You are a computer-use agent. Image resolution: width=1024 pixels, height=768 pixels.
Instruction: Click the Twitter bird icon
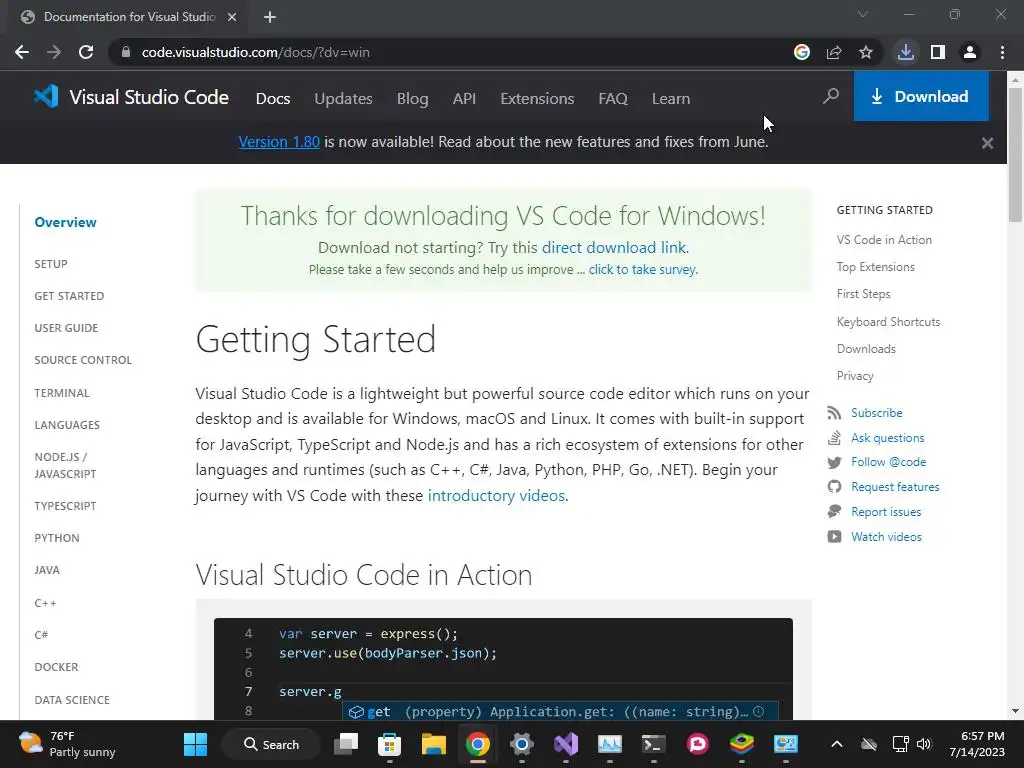coord(834,462)
